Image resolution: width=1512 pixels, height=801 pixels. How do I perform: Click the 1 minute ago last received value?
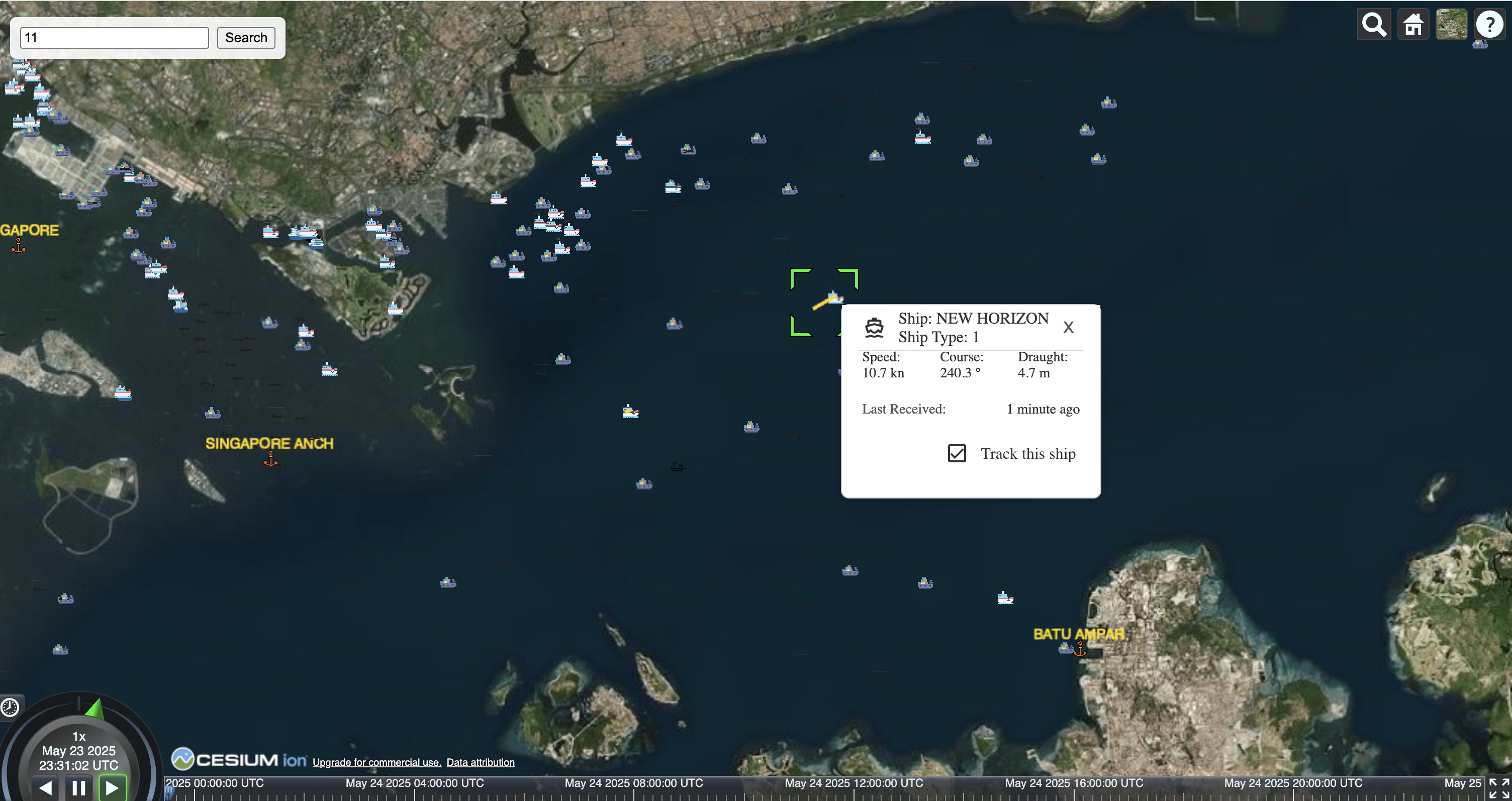coord(1043,409)
